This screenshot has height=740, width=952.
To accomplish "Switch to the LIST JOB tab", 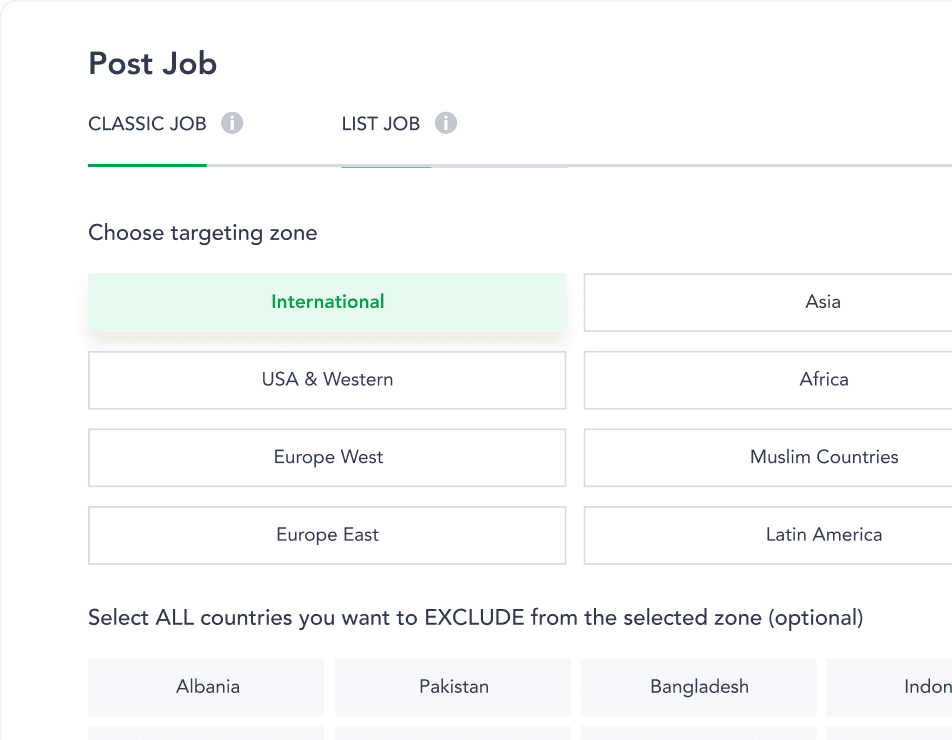I will coord(381,123).
